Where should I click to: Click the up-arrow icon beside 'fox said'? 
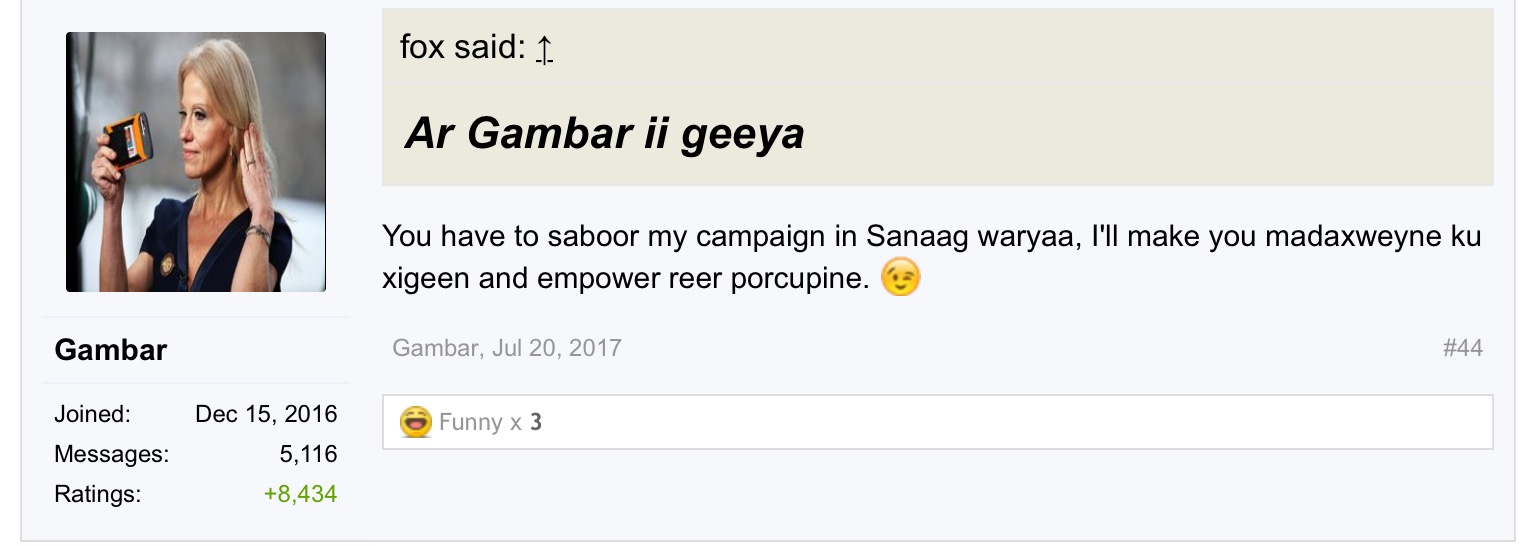tap(544, 48)
